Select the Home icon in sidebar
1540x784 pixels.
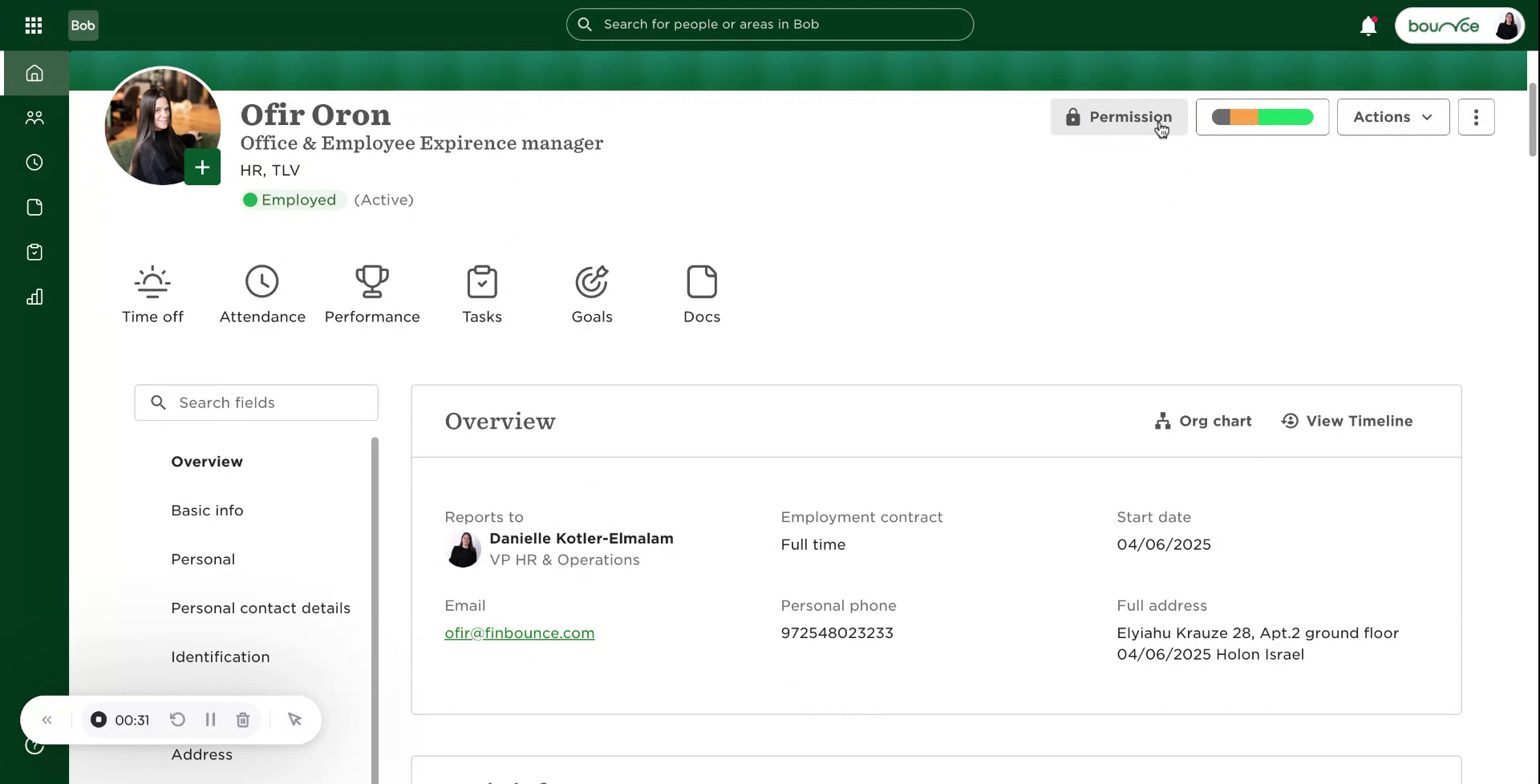point(34,72)
